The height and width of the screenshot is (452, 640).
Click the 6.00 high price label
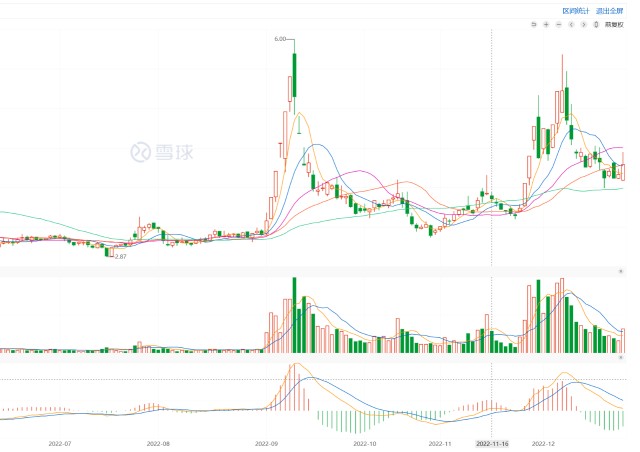(x=280, y=39)
